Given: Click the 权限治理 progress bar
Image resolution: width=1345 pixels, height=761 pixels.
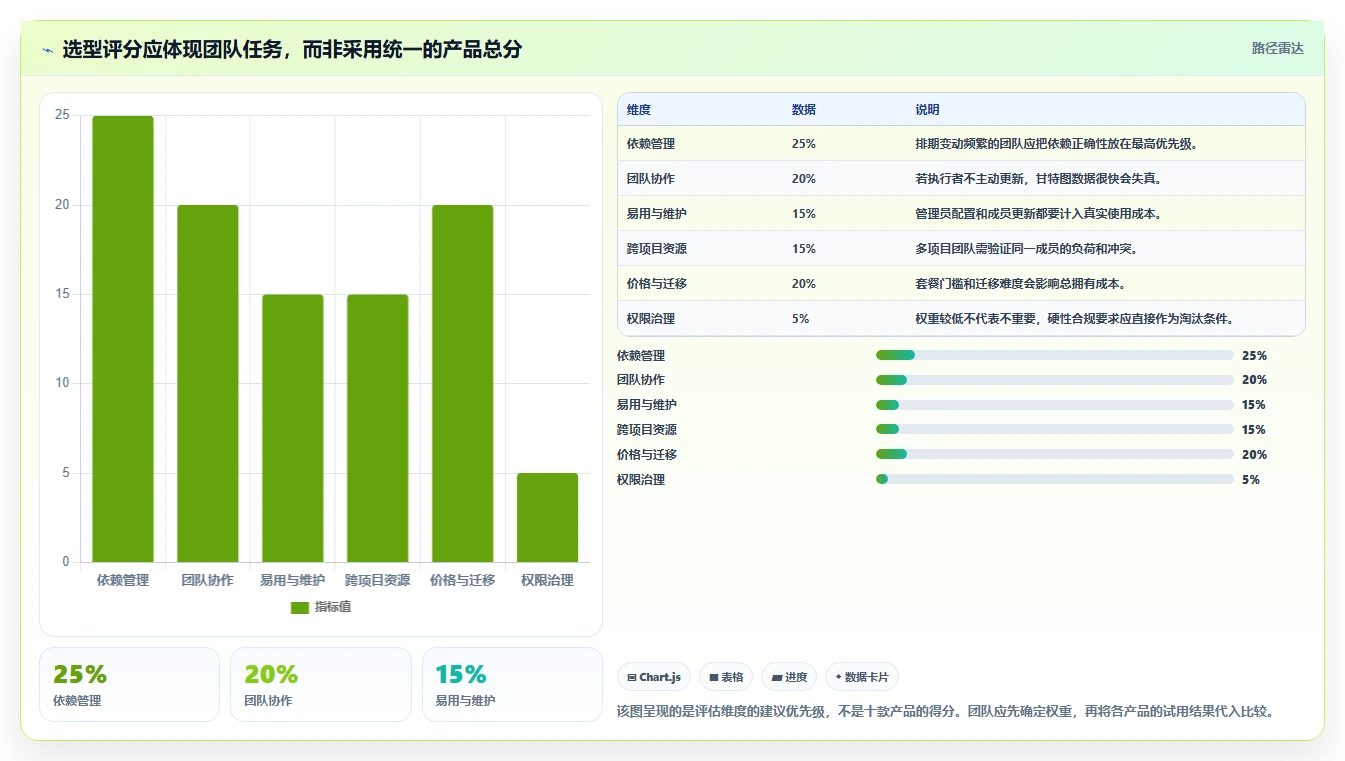Looking at the screenshot, I should tap(1055, 480).
